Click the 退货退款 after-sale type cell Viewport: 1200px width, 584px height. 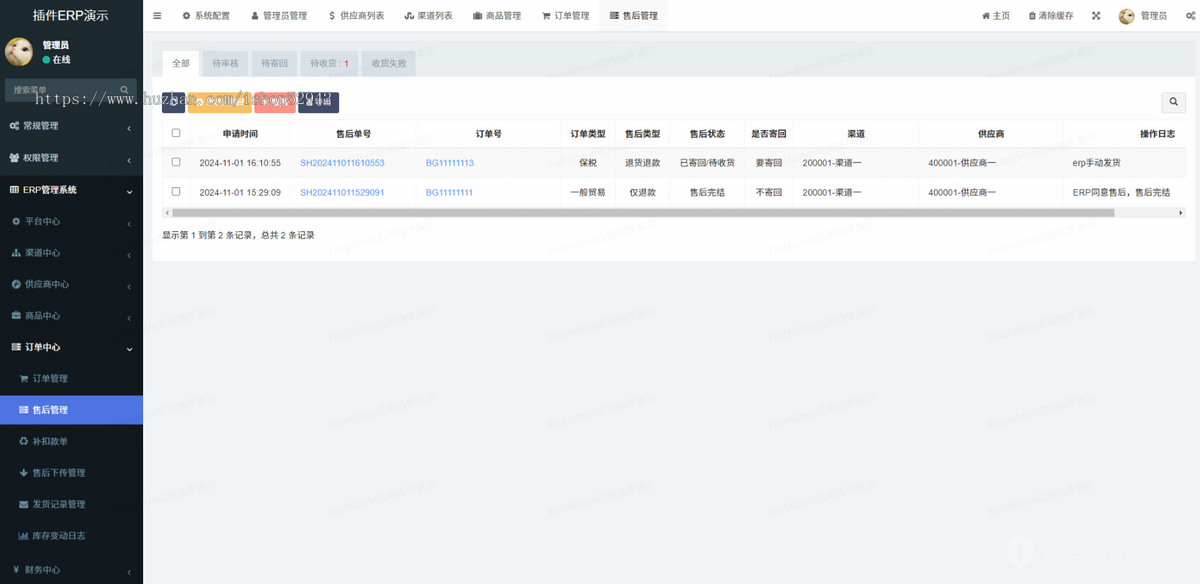coord(642,162)
